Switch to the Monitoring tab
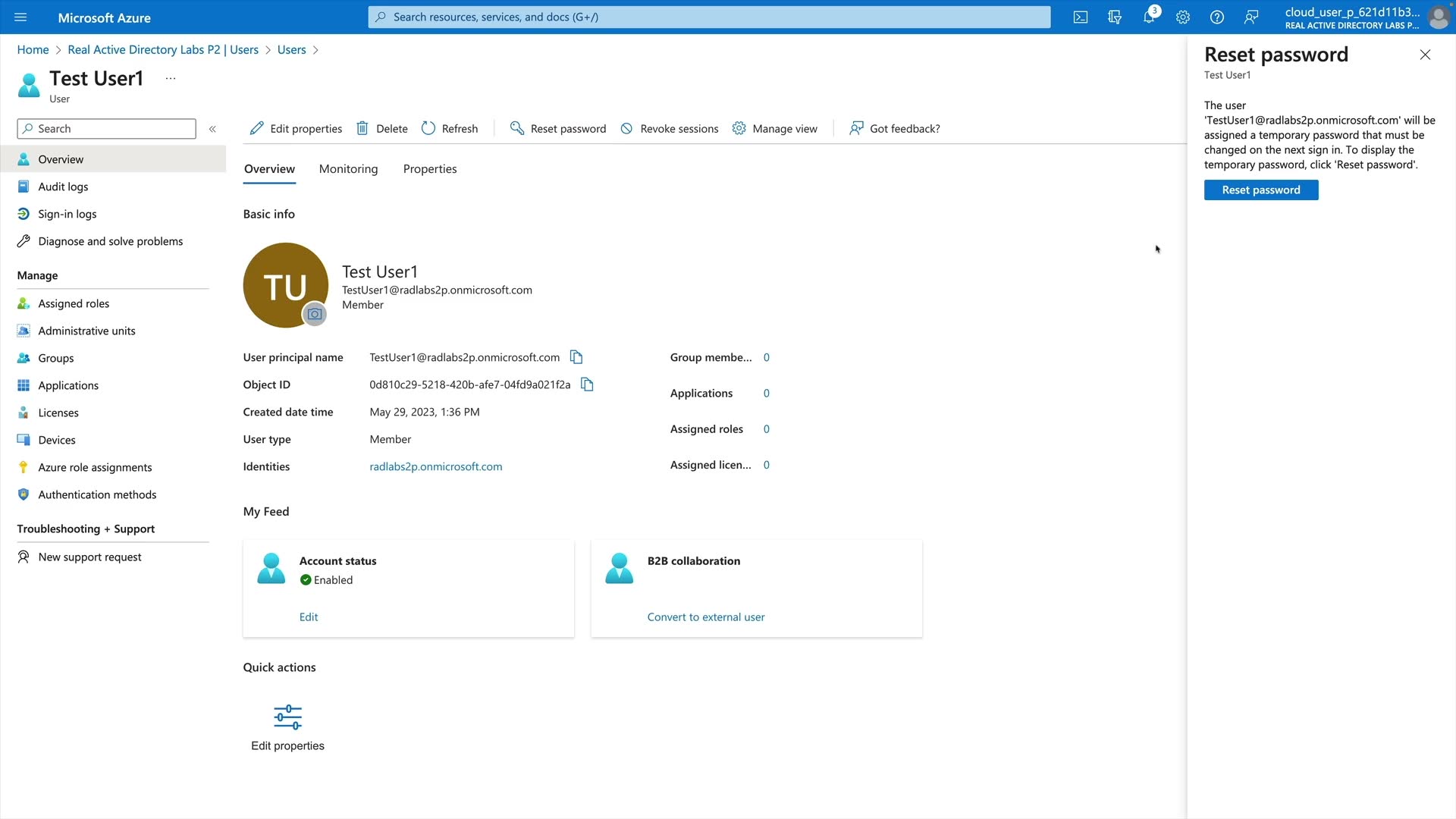The height and width of the screenshot is (819, 1456). 348,169
